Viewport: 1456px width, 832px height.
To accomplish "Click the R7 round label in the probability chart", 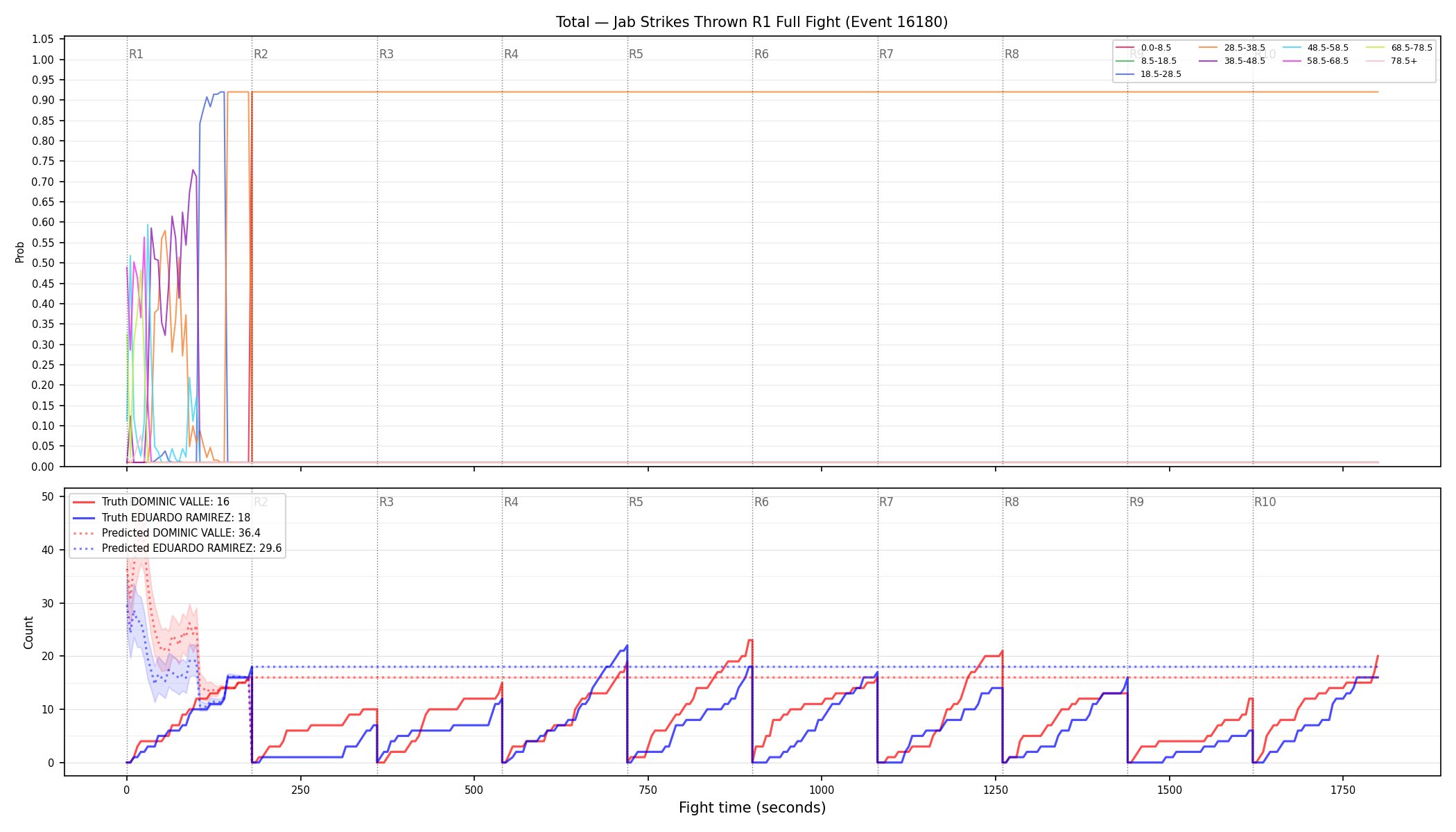I will click(886, 54).
